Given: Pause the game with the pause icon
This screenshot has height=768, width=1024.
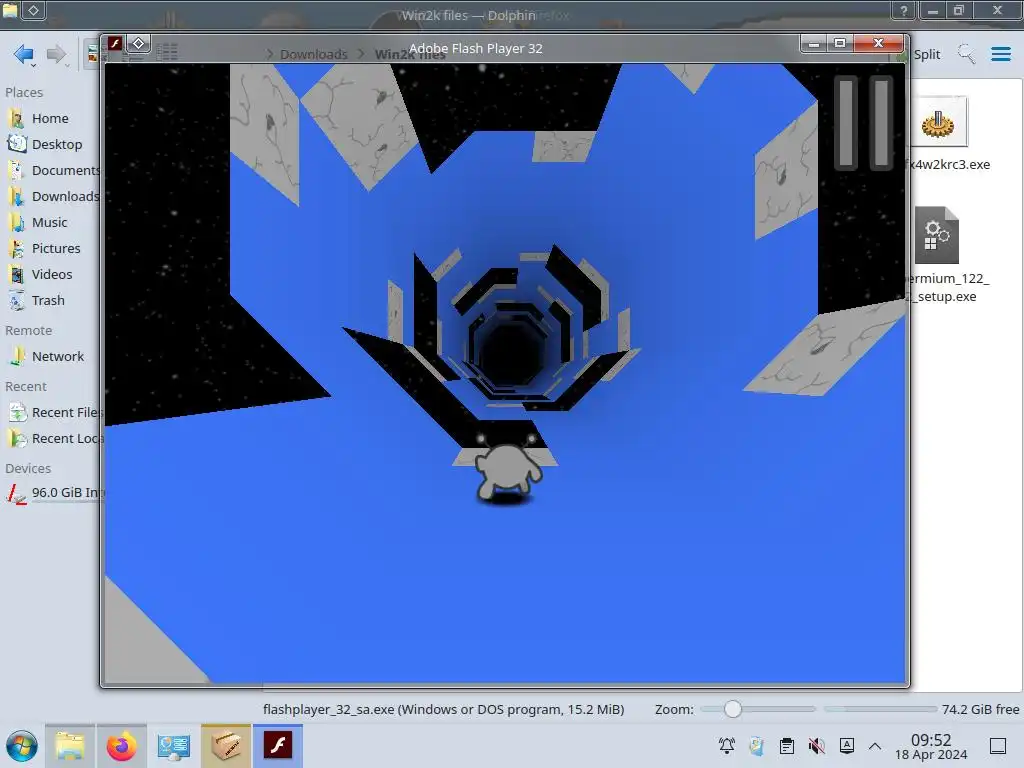Looking at the screenshot, I should coord(863,122).
